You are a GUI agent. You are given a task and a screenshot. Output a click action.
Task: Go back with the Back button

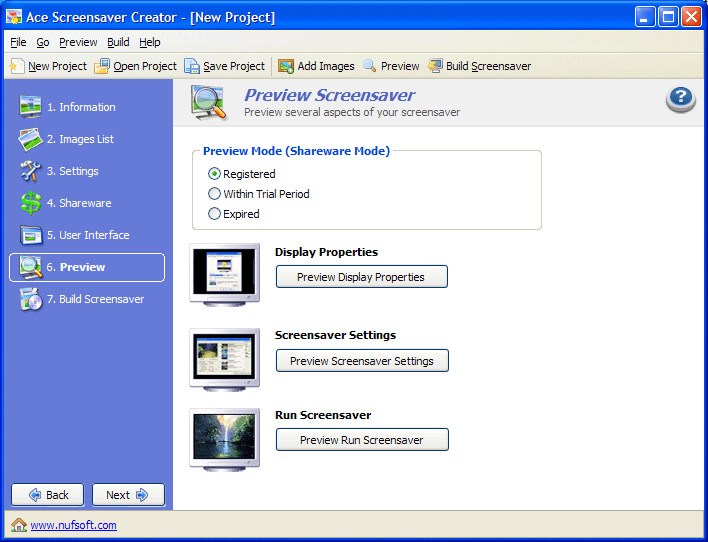tap(47, 495)
